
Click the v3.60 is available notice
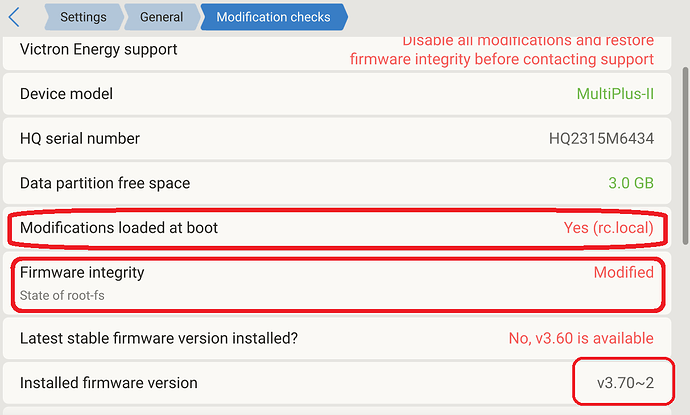point(581,338)
